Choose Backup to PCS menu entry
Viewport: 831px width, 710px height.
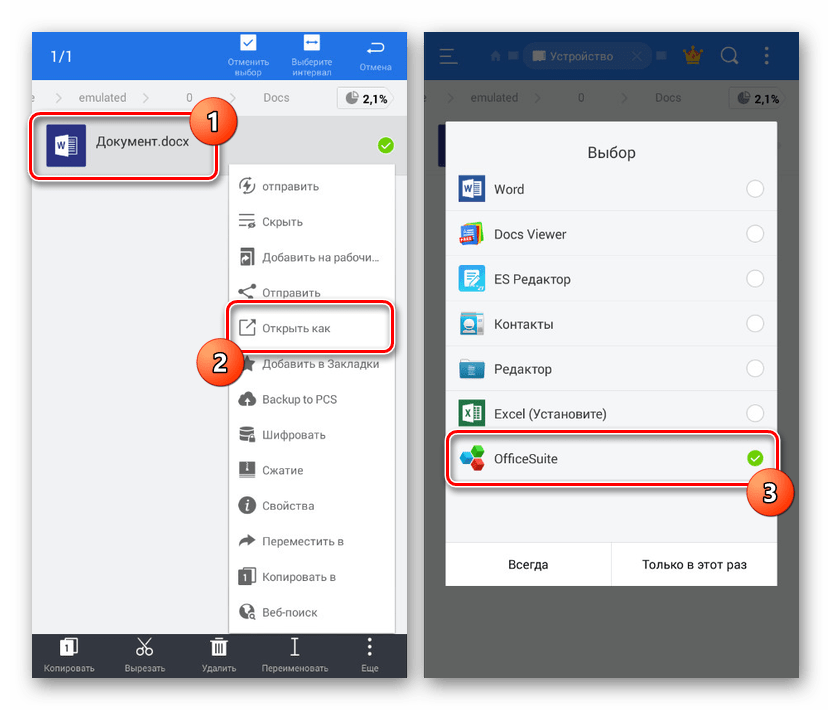(312, 400)
